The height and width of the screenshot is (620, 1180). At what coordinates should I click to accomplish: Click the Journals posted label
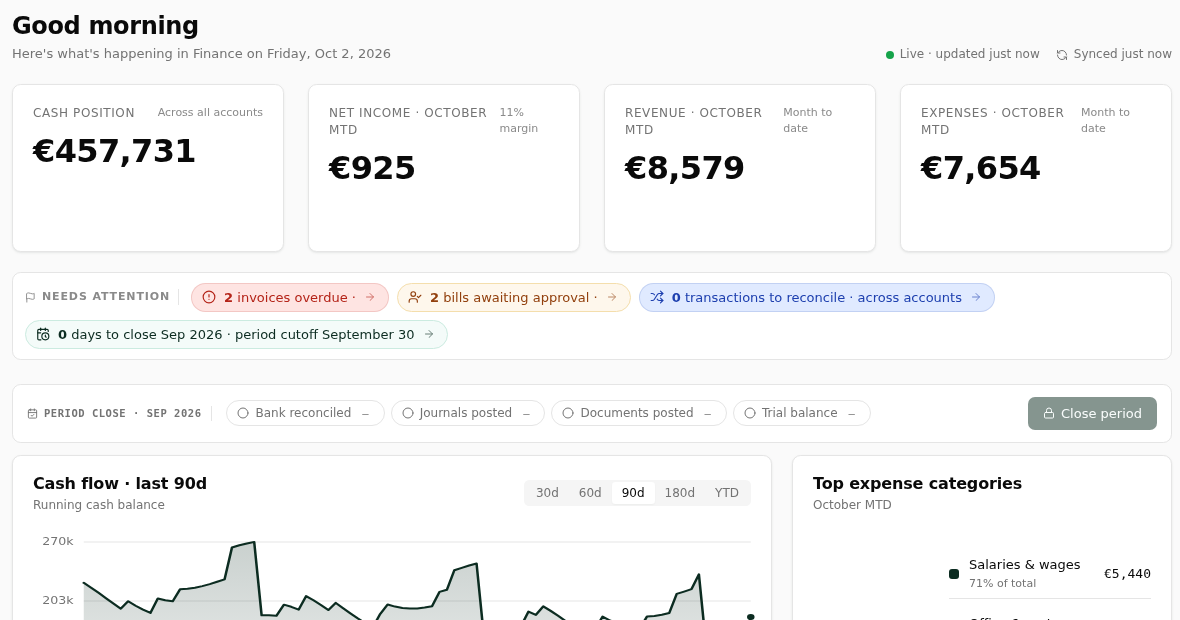466,413
